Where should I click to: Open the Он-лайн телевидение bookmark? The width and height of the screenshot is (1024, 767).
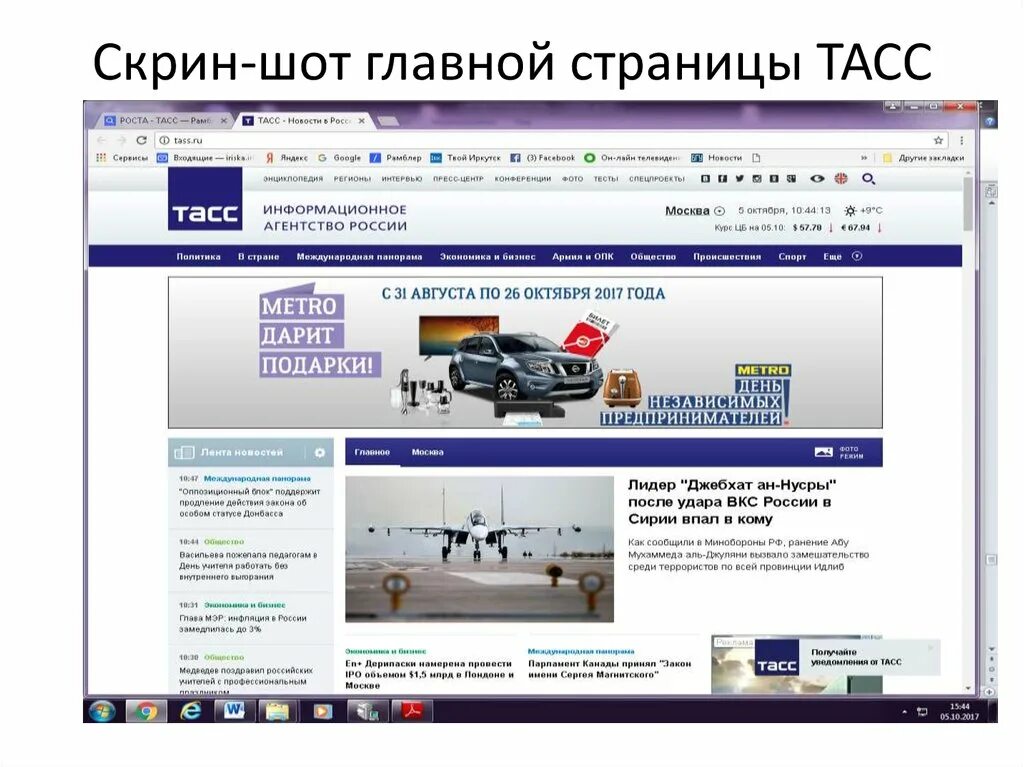pyautogui.click(x=632, y=157)
